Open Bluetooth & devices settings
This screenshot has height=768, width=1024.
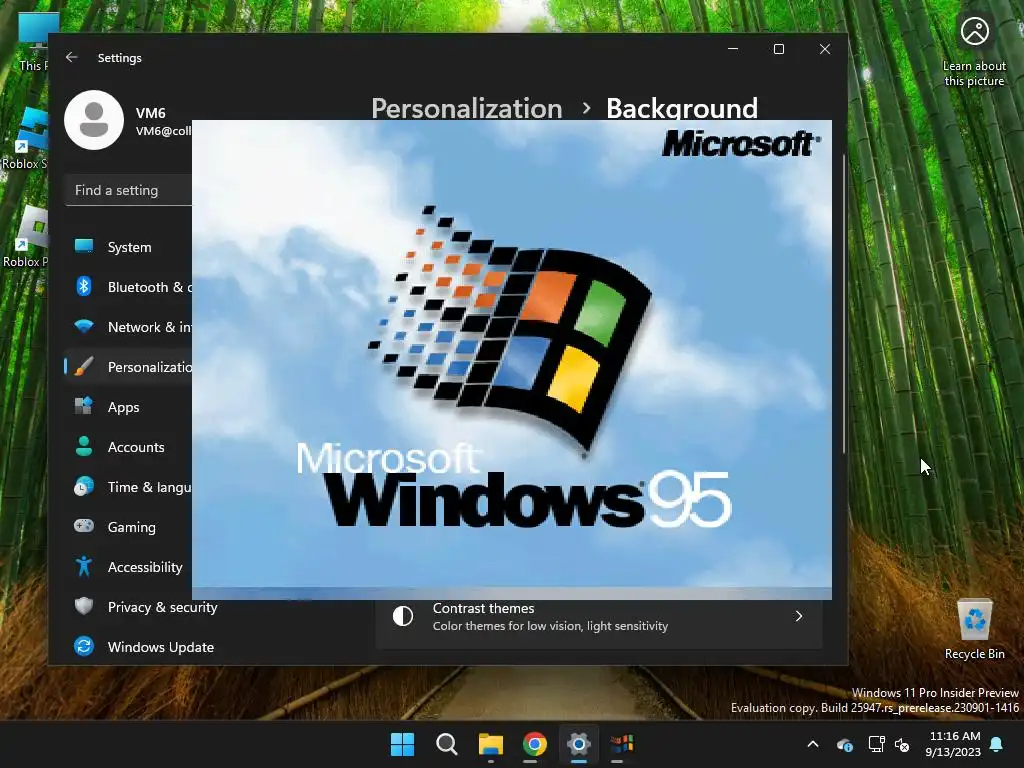[129, 287]
